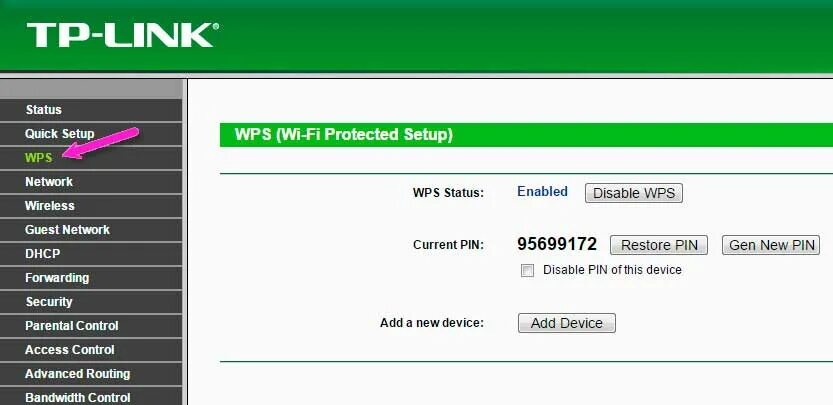Viewport: 833px width, 405px height.
Task: Expand the Wireless menu section
Action: (91, 206)
